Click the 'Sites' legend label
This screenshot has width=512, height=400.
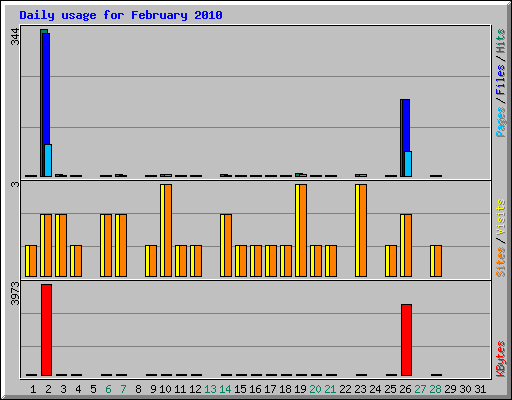click(500, 262)
